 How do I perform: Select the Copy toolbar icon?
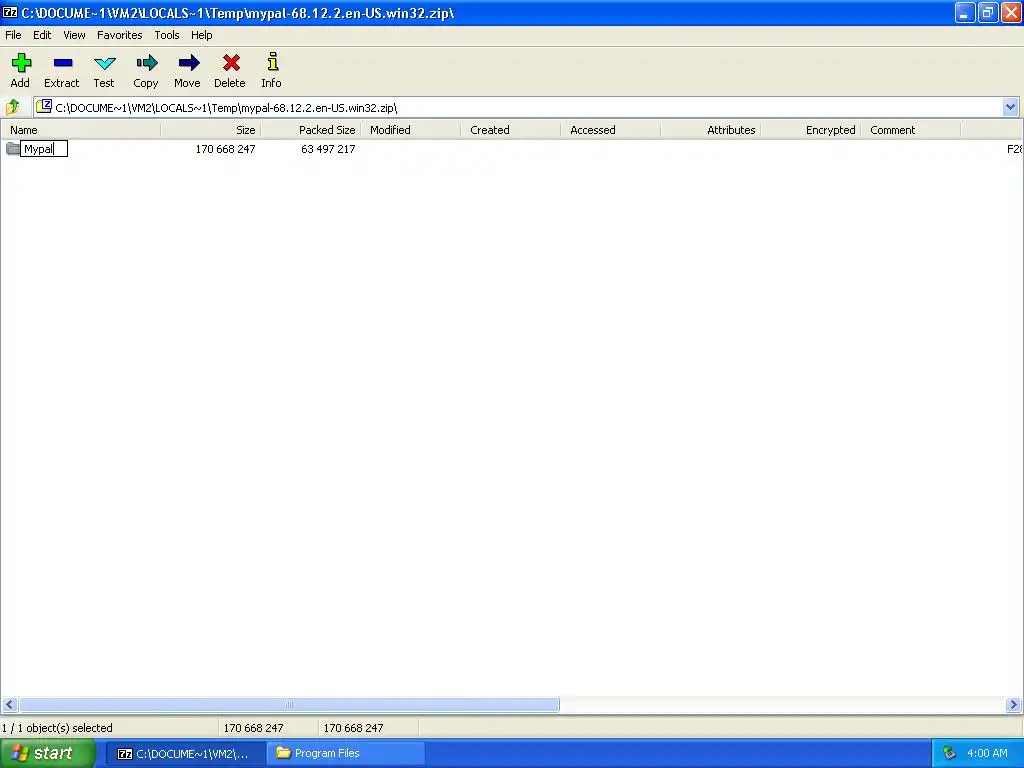[x=146, y=63]
